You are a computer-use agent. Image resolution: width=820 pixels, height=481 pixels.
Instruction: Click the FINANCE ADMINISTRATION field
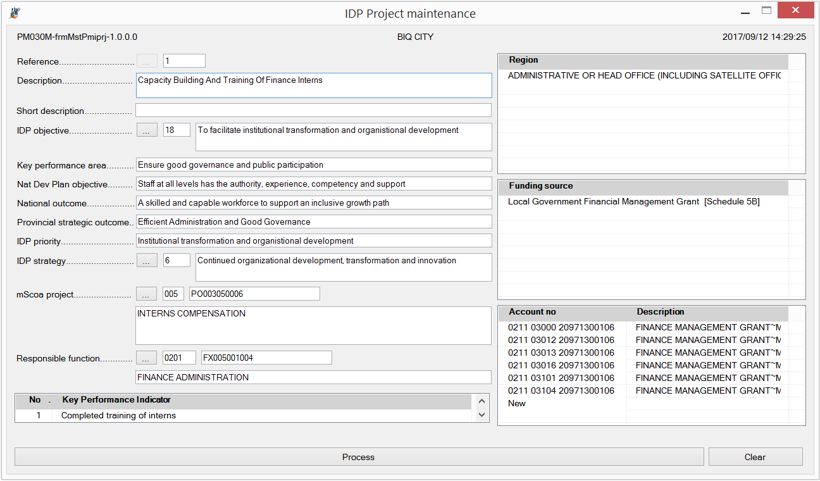(x=314, y=377)
